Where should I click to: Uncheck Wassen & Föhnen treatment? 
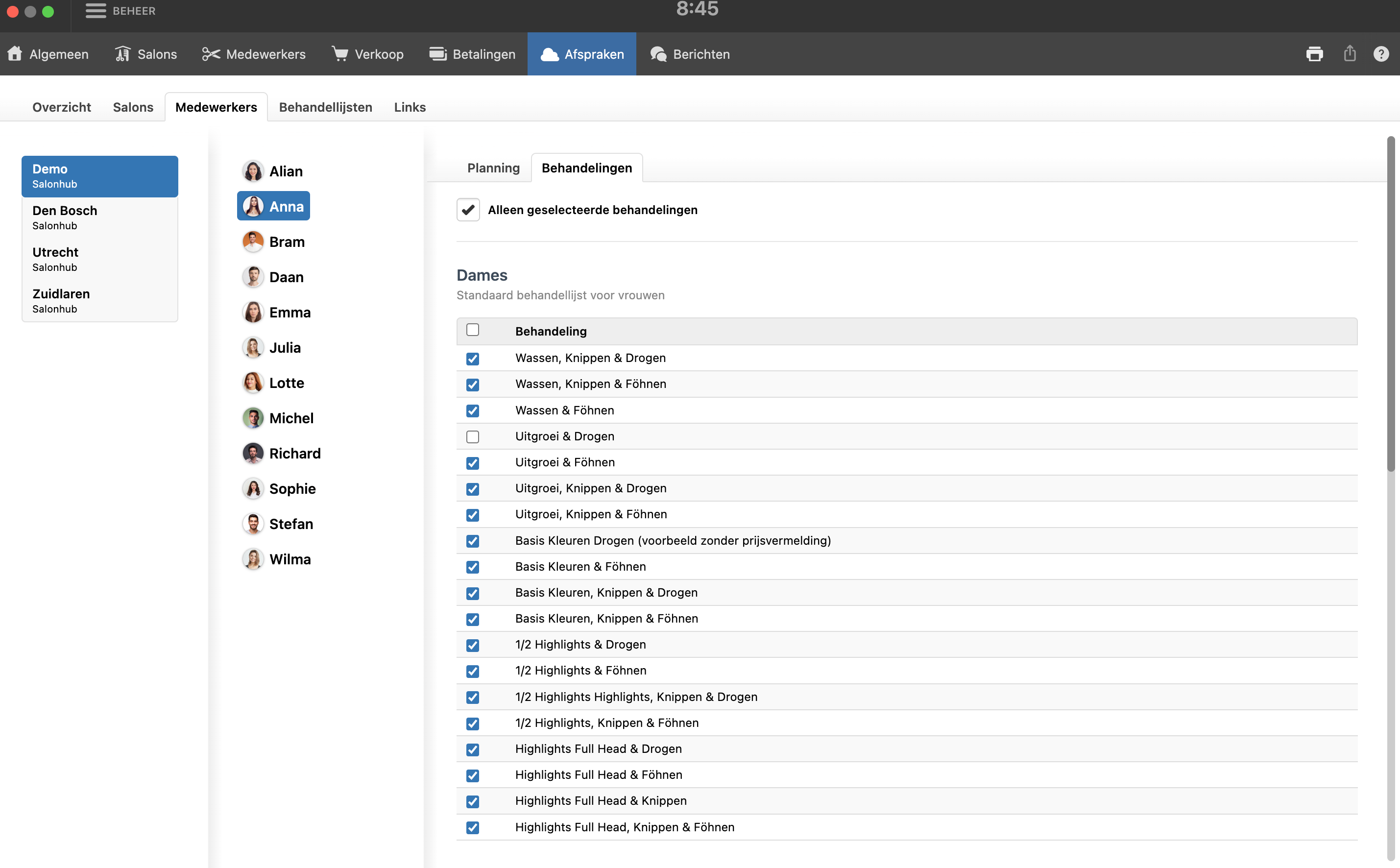[472, 411]
